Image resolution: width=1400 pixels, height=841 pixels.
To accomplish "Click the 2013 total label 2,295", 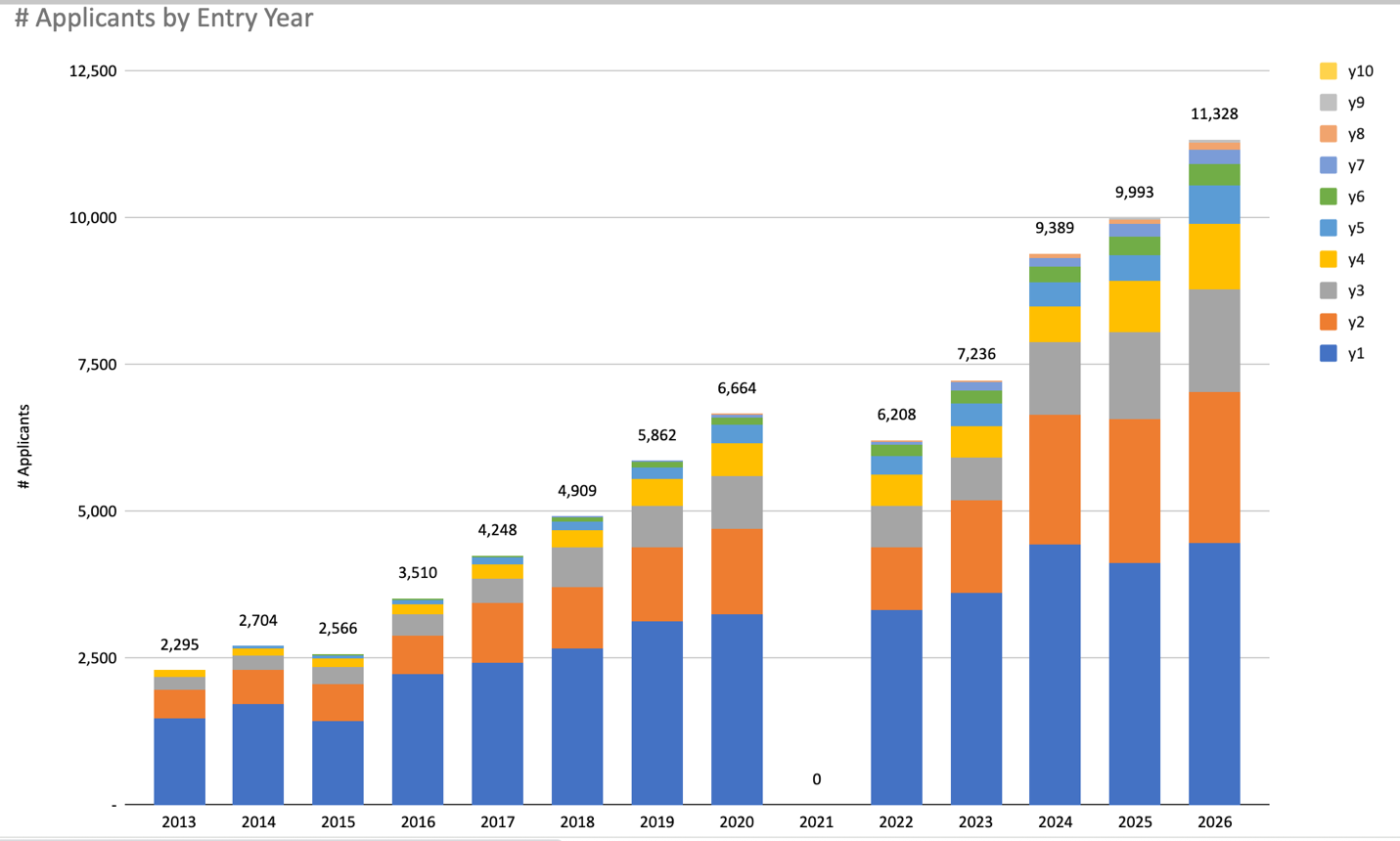I will pyautogui.click(x=179, y=645).
